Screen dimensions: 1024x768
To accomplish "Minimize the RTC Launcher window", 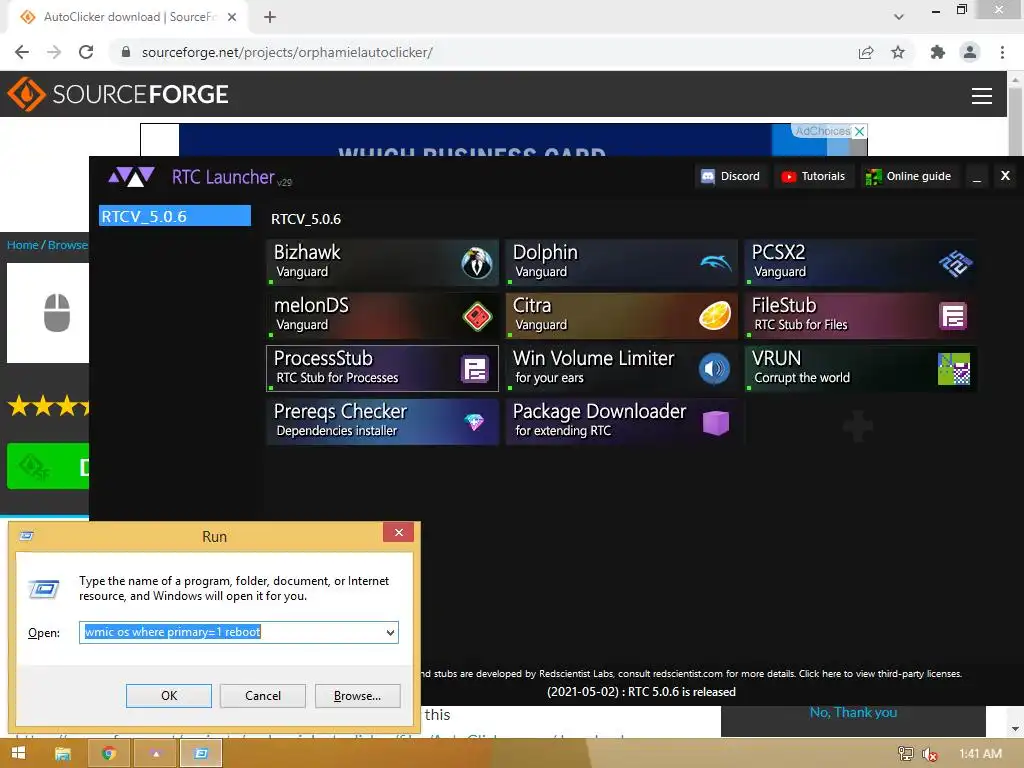I will (977, 177).
